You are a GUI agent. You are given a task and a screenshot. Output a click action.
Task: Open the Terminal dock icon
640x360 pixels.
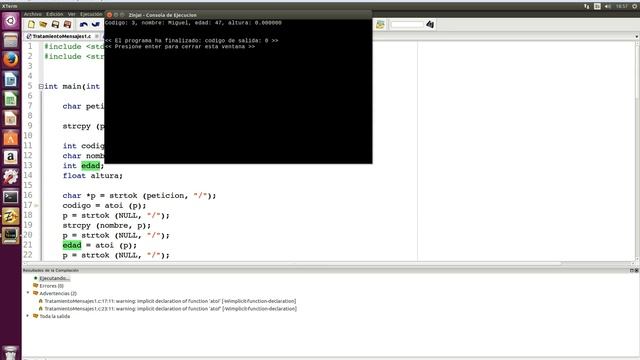pyautogui.click(x=11, y=197)
